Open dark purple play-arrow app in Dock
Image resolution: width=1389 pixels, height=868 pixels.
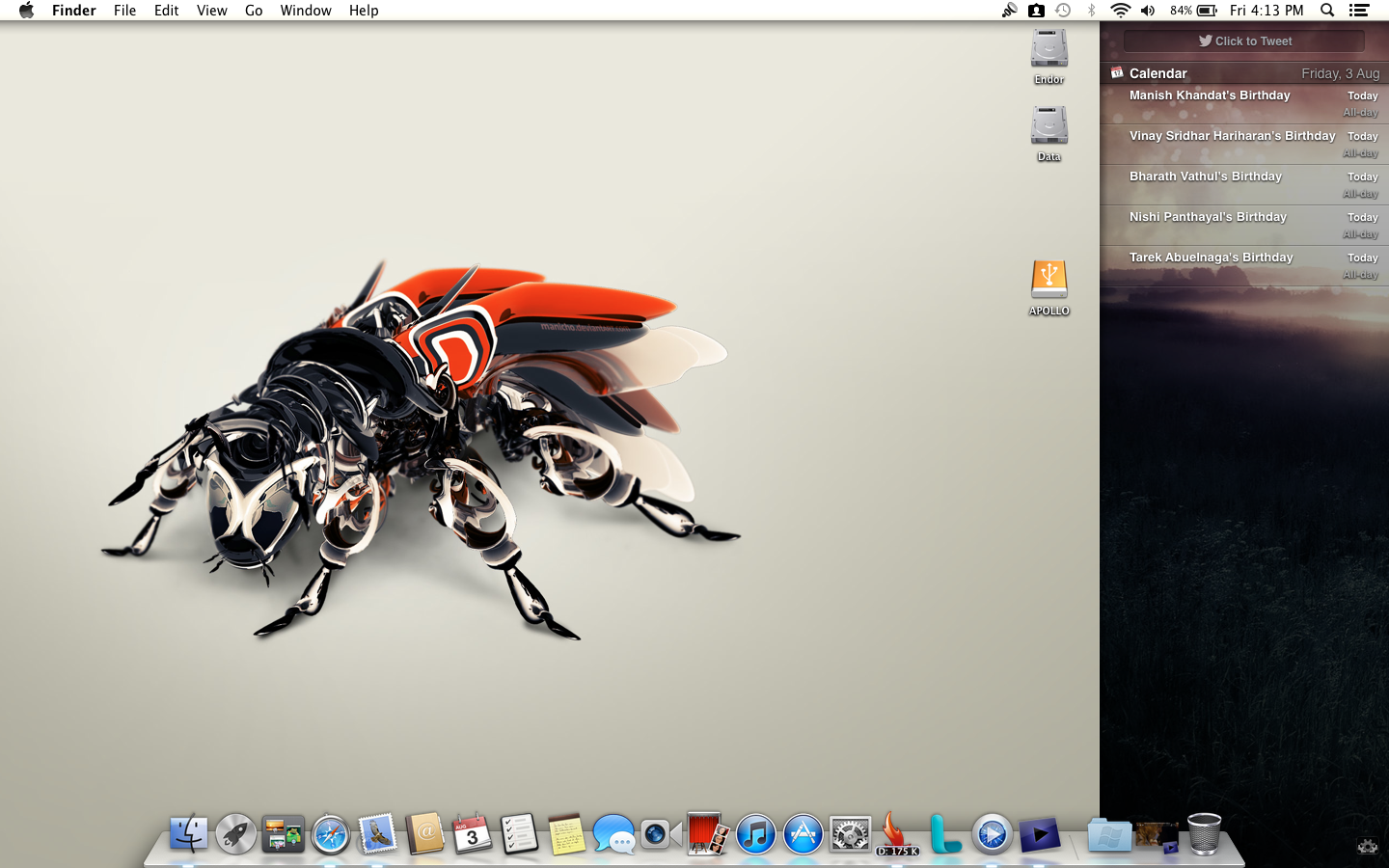(1040, 834)
